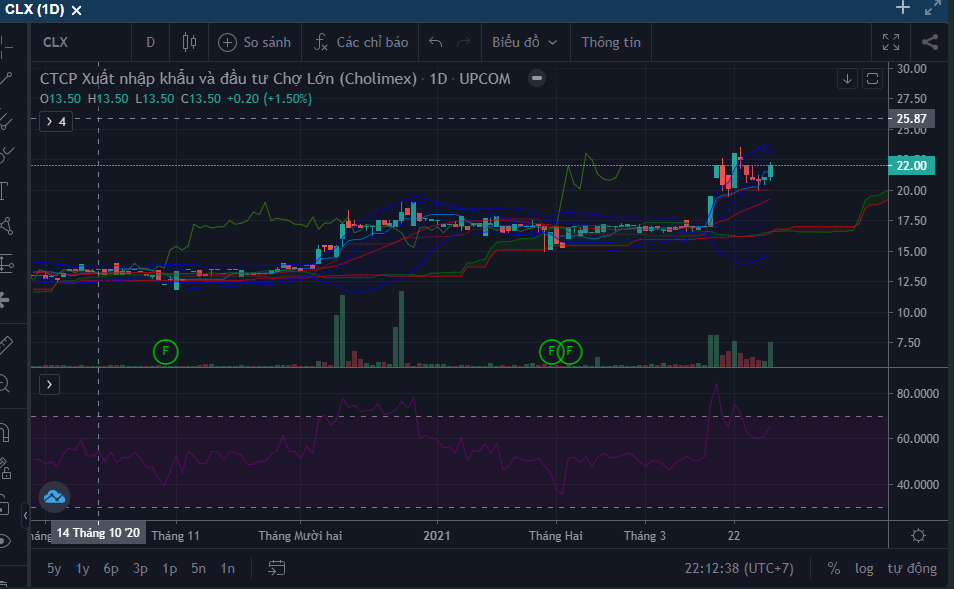
Task: Click the CLX symbol search field
Action: pyautogui.click(x=80, y=42)
